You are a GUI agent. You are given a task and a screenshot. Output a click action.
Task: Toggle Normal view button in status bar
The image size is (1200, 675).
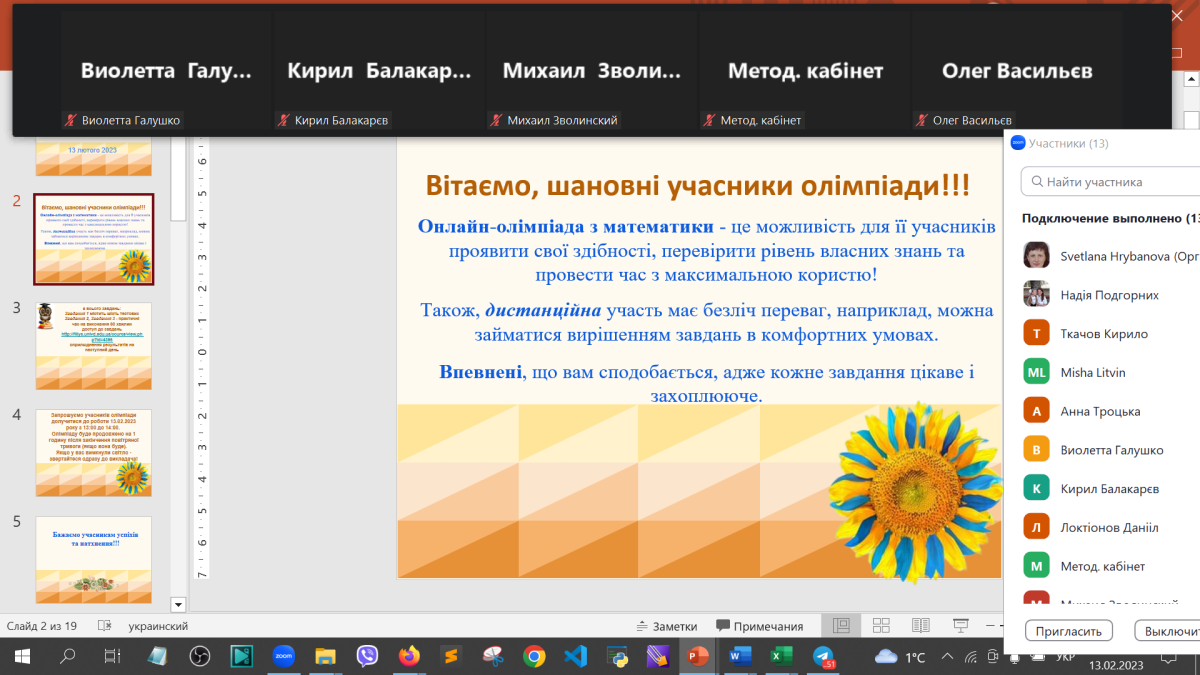(x=841, y=626)
